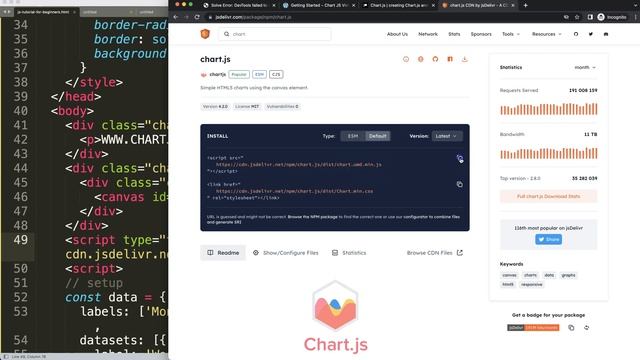The width and height of the screenshot is (640, 360).
Task: Click the first orange circle icon beside chart.js title
Action: (406, 59)
